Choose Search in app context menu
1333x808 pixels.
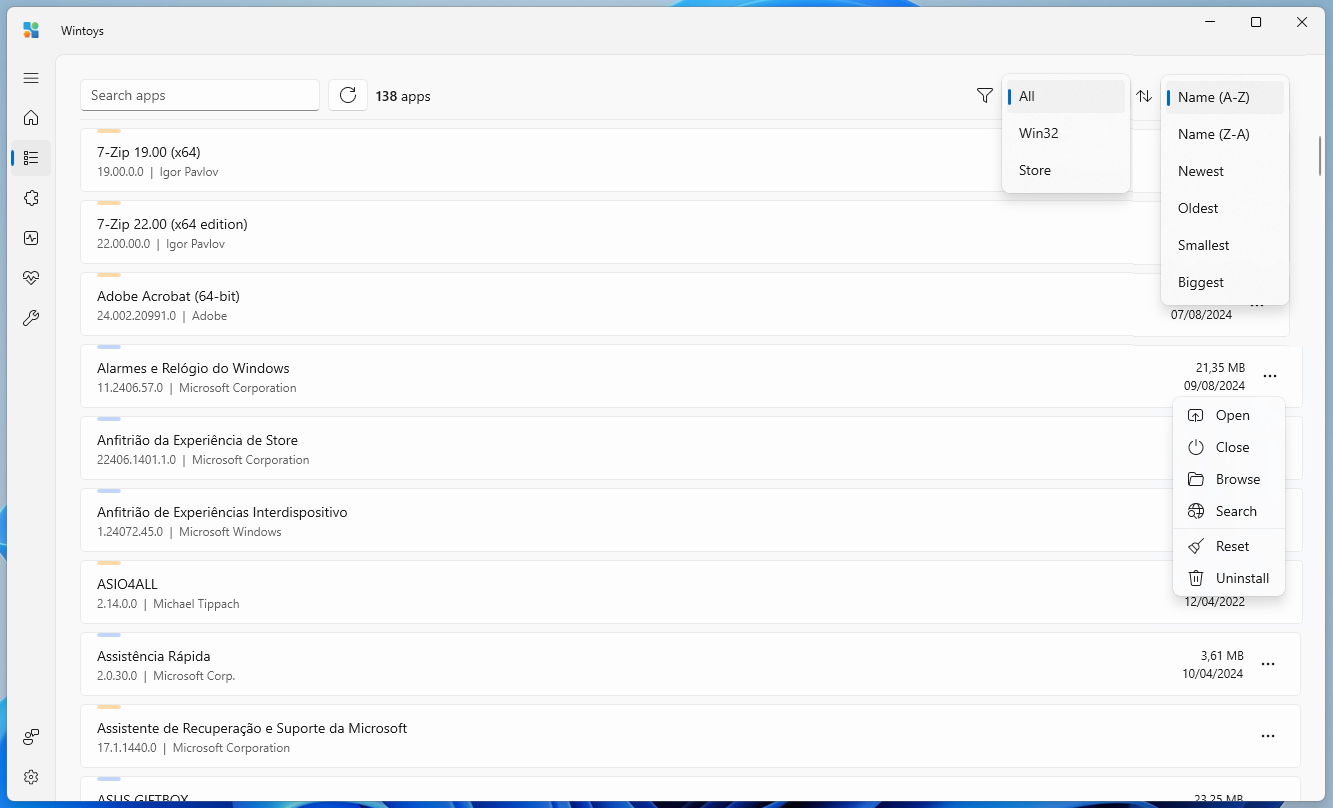pyautogui.click(x=1229, y=511)
